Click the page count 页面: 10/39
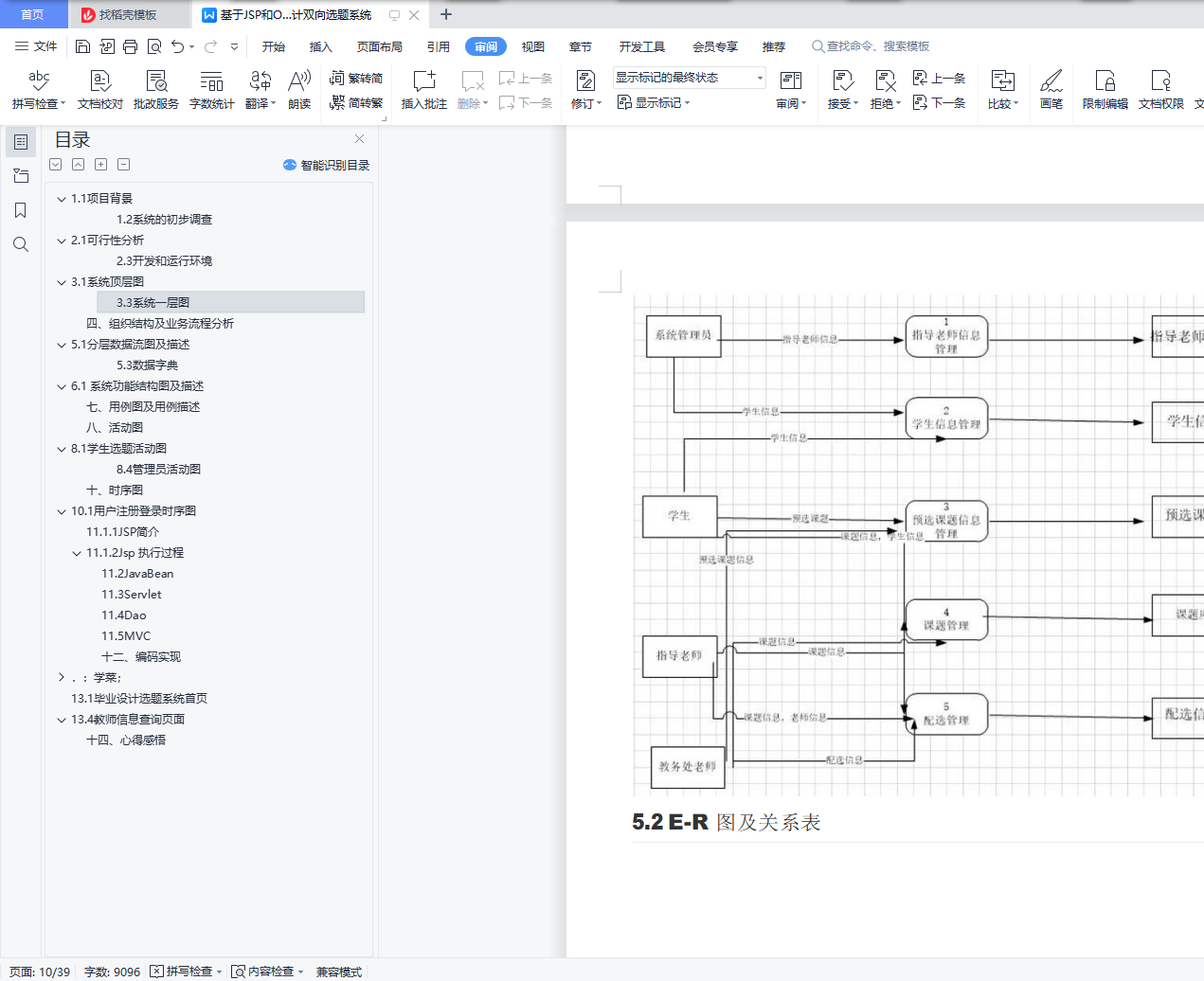 point(40,972)
